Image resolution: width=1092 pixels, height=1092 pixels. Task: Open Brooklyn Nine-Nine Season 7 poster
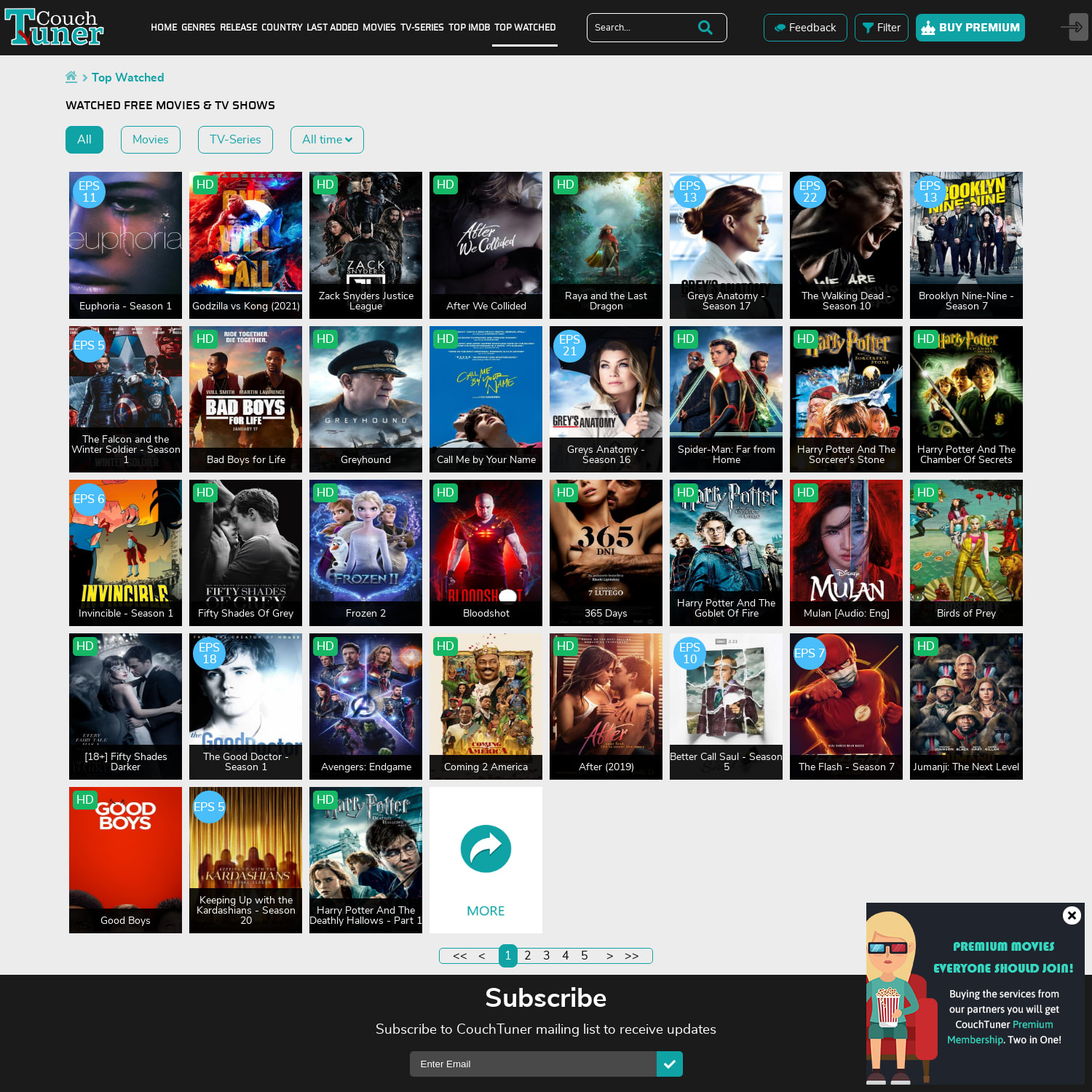[x=966, y=245]
